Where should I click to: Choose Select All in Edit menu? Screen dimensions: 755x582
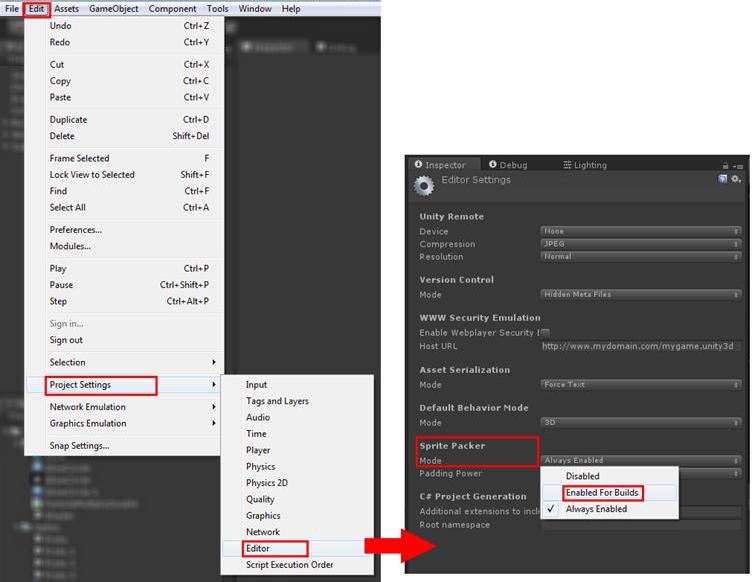point(125,207)
